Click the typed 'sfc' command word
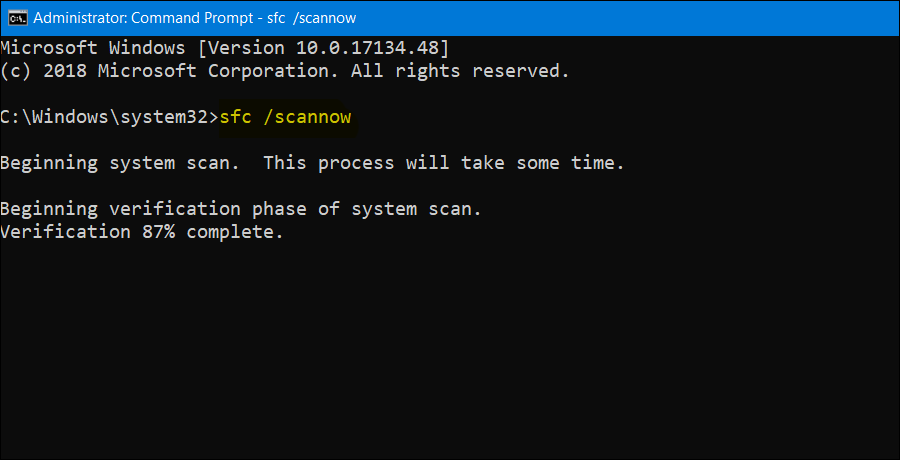 click(x=235, y=117)
